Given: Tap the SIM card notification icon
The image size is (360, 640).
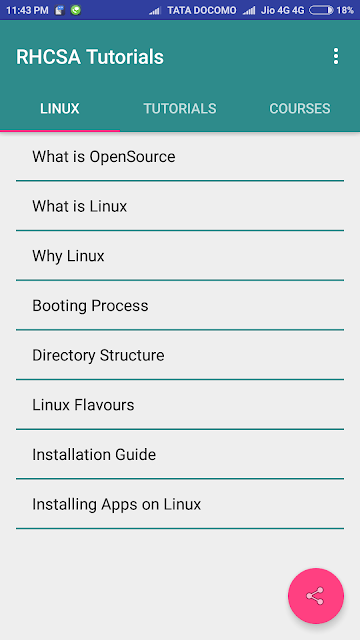Looking at the screenshot, I should tap(60, 10).
